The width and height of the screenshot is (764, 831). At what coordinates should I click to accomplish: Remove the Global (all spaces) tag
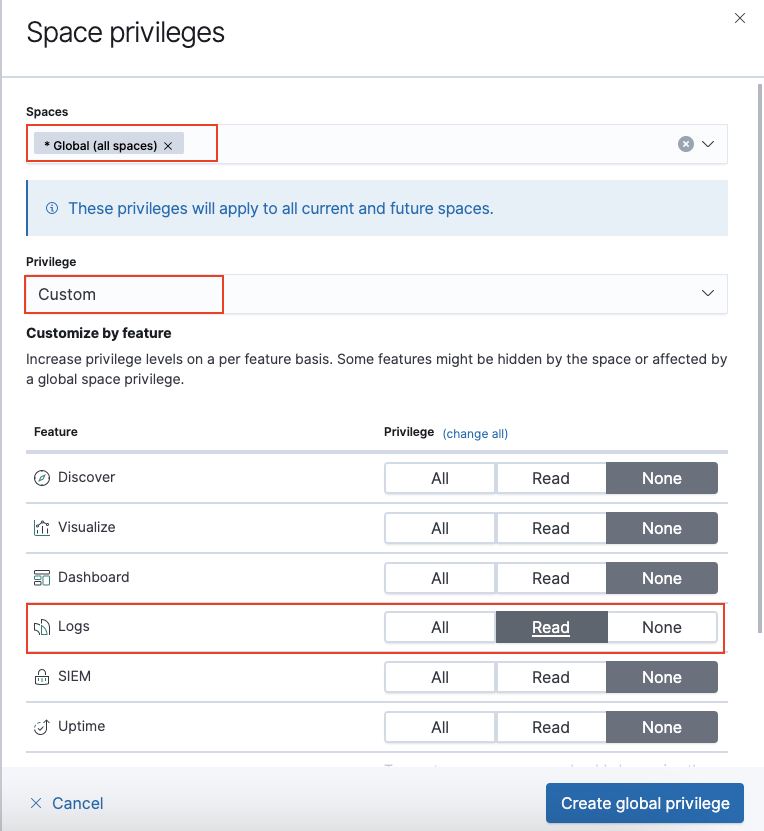(168, 146)
